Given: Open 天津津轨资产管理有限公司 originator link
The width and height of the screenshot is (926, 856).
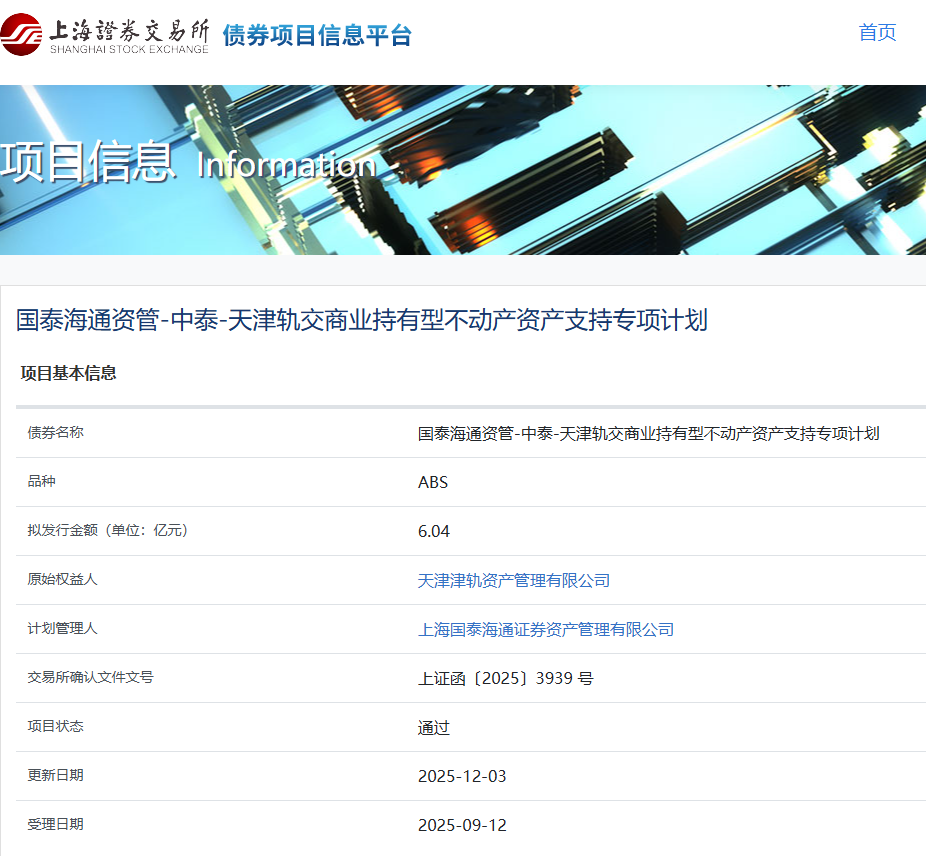Looking at the screenshot, I should [x=513, y=581].
